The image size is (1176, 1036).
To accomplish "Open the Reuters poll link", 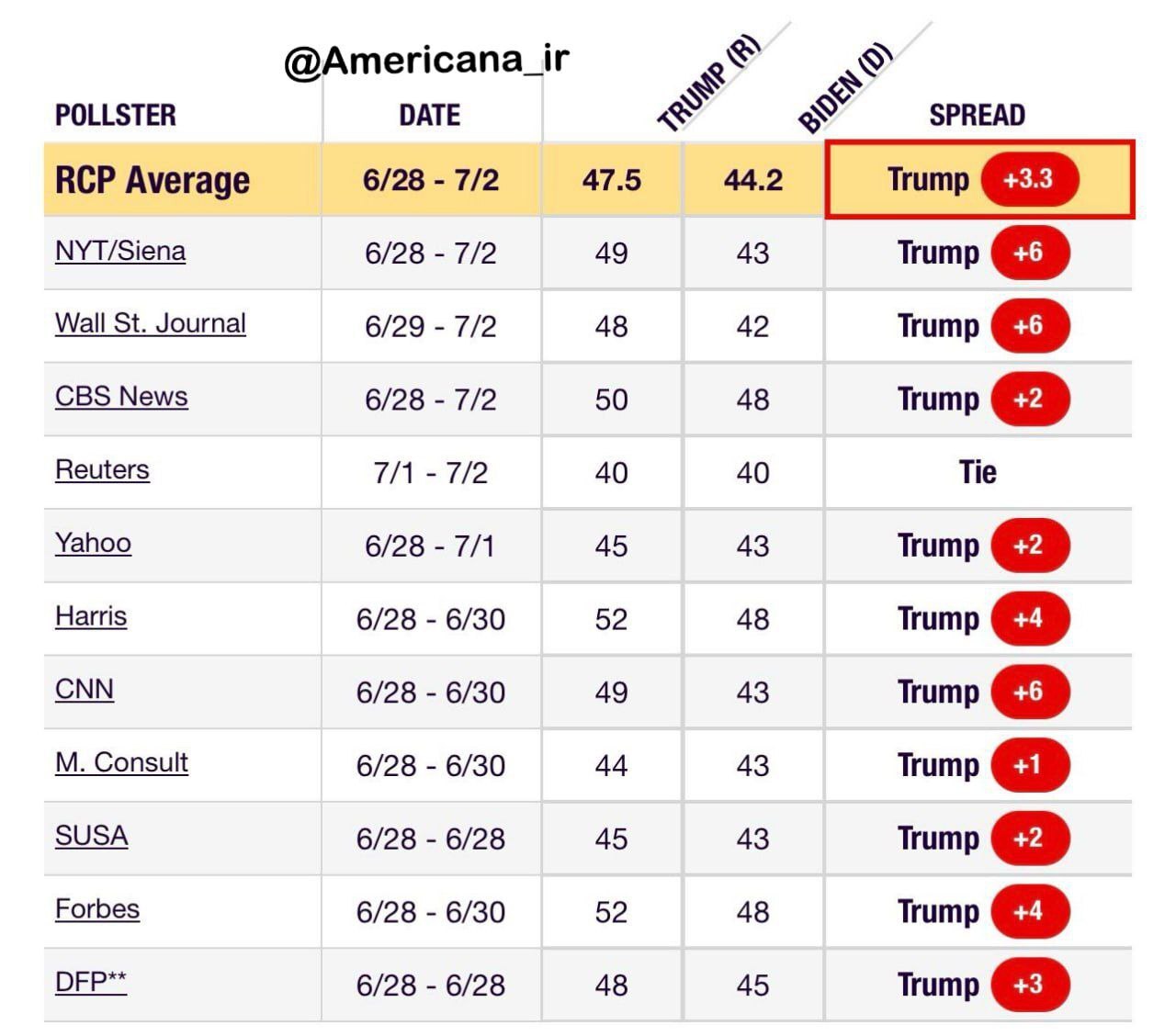I will (102, 469).
